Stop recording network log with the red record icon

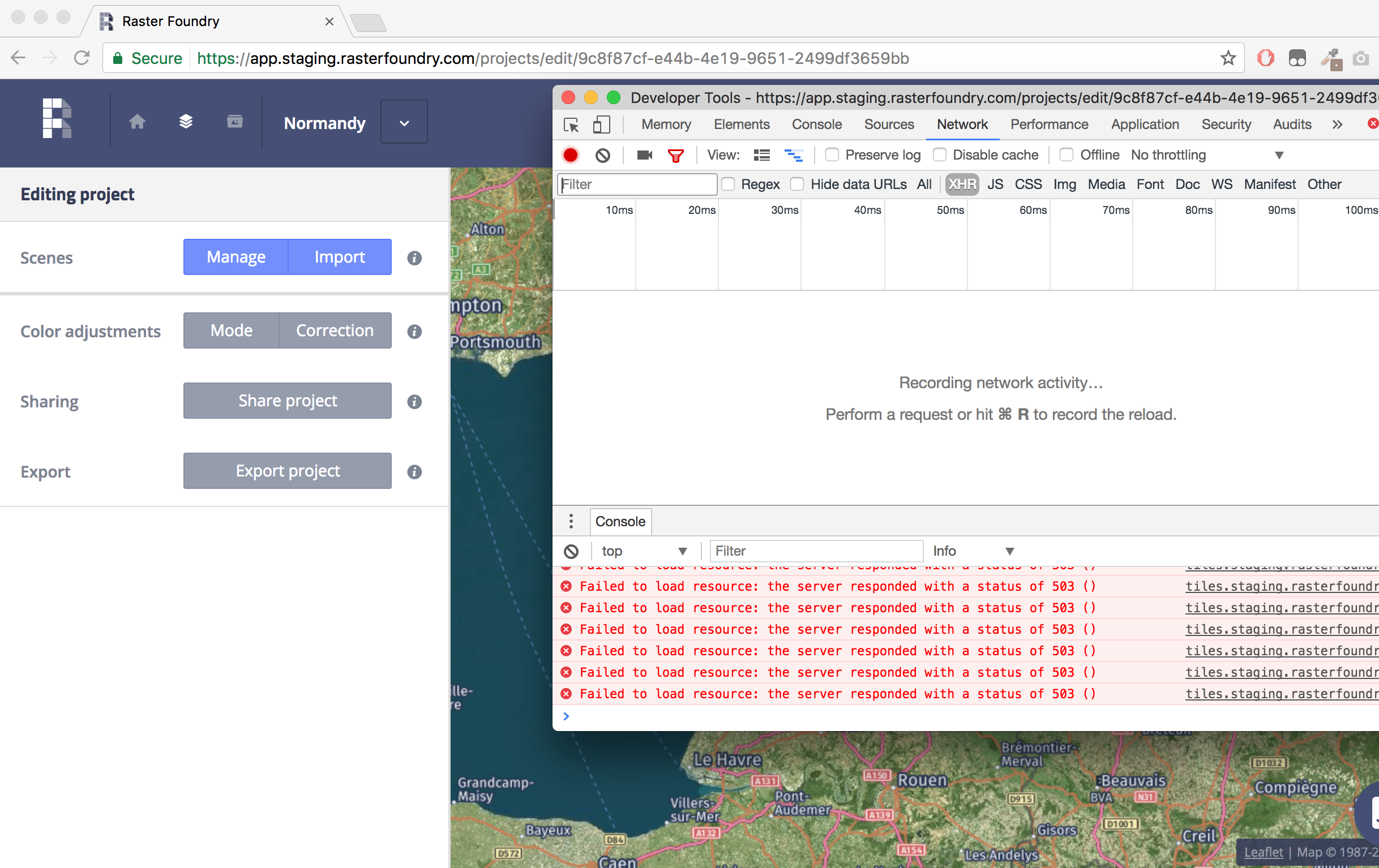tap(571, 154)
